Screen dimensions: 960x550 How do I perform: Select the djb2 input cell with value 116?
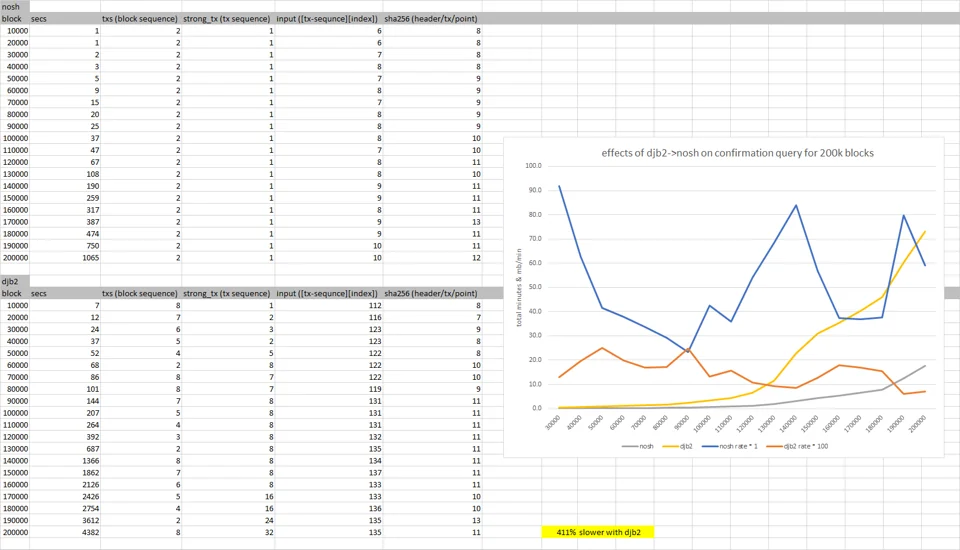click(329, 317)
